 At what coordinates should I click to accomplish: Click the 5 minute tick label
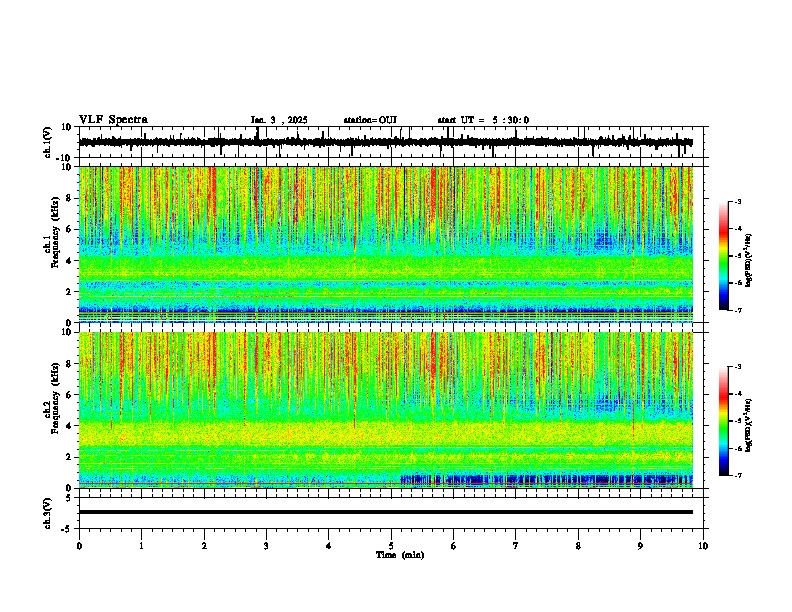tap(391, 546)
